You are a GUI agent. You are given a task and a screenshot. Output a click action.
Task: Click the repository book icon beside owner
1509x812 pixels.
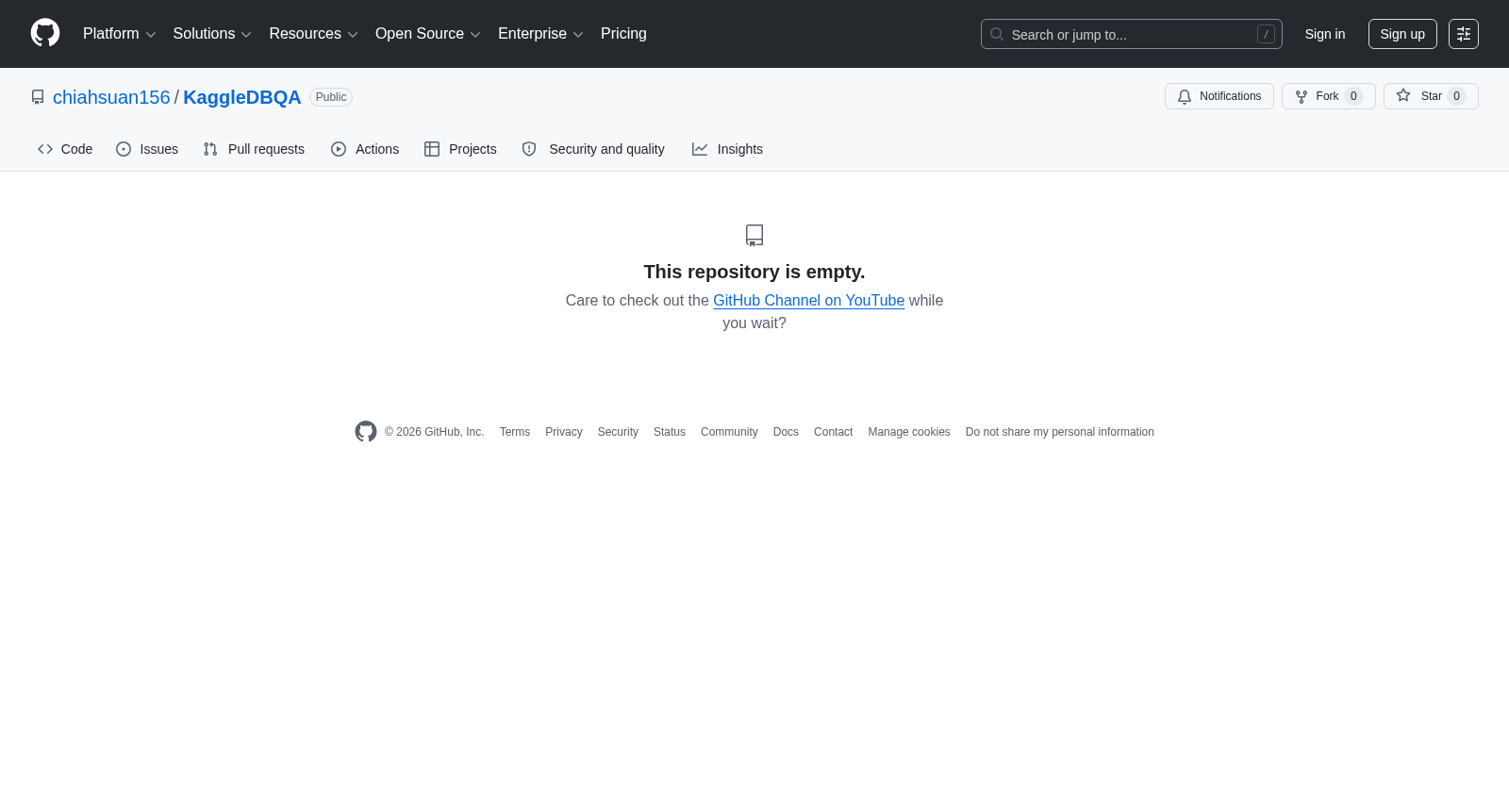(x=38, y=97)
